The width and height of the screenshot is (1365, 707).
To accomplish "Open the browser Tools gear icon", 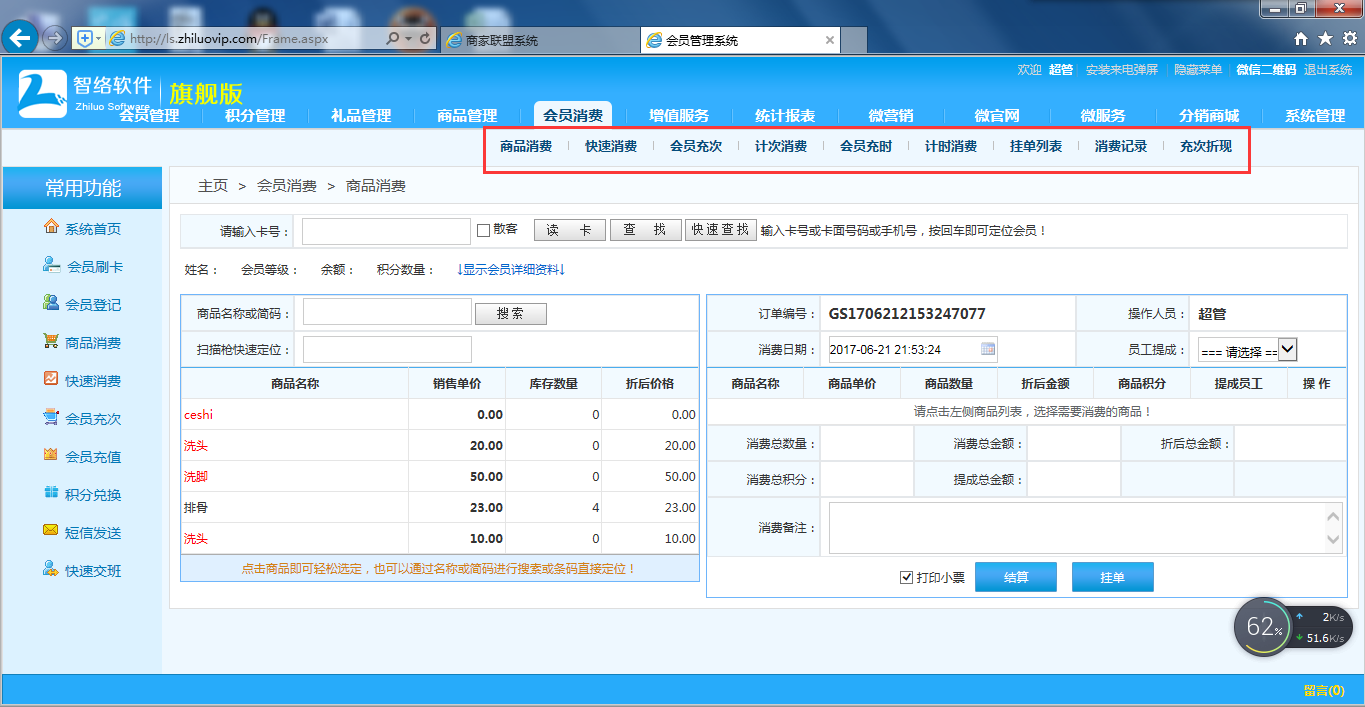I will [1349, 38].
